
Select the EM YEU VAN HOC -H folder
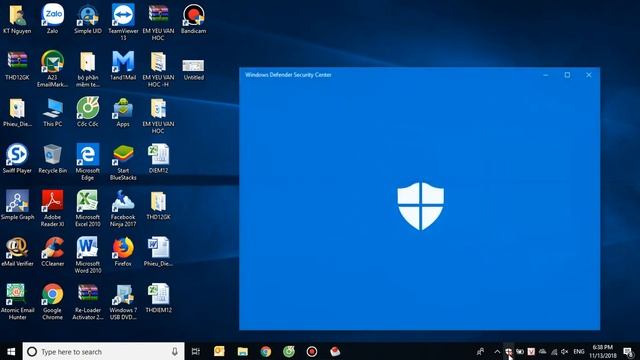click(x=158, y=68)
